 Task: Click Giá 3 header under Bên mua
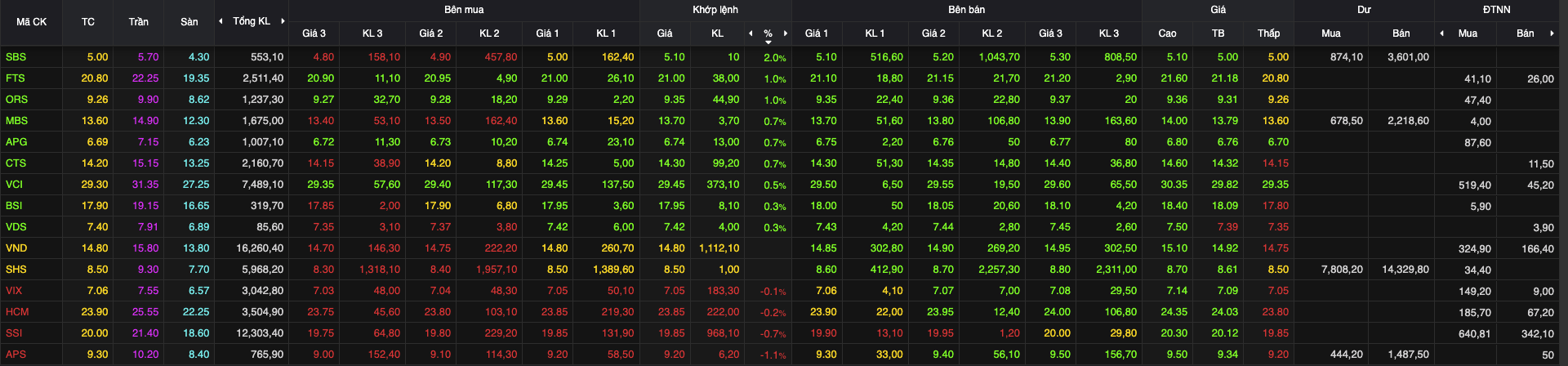coord(314,33)
